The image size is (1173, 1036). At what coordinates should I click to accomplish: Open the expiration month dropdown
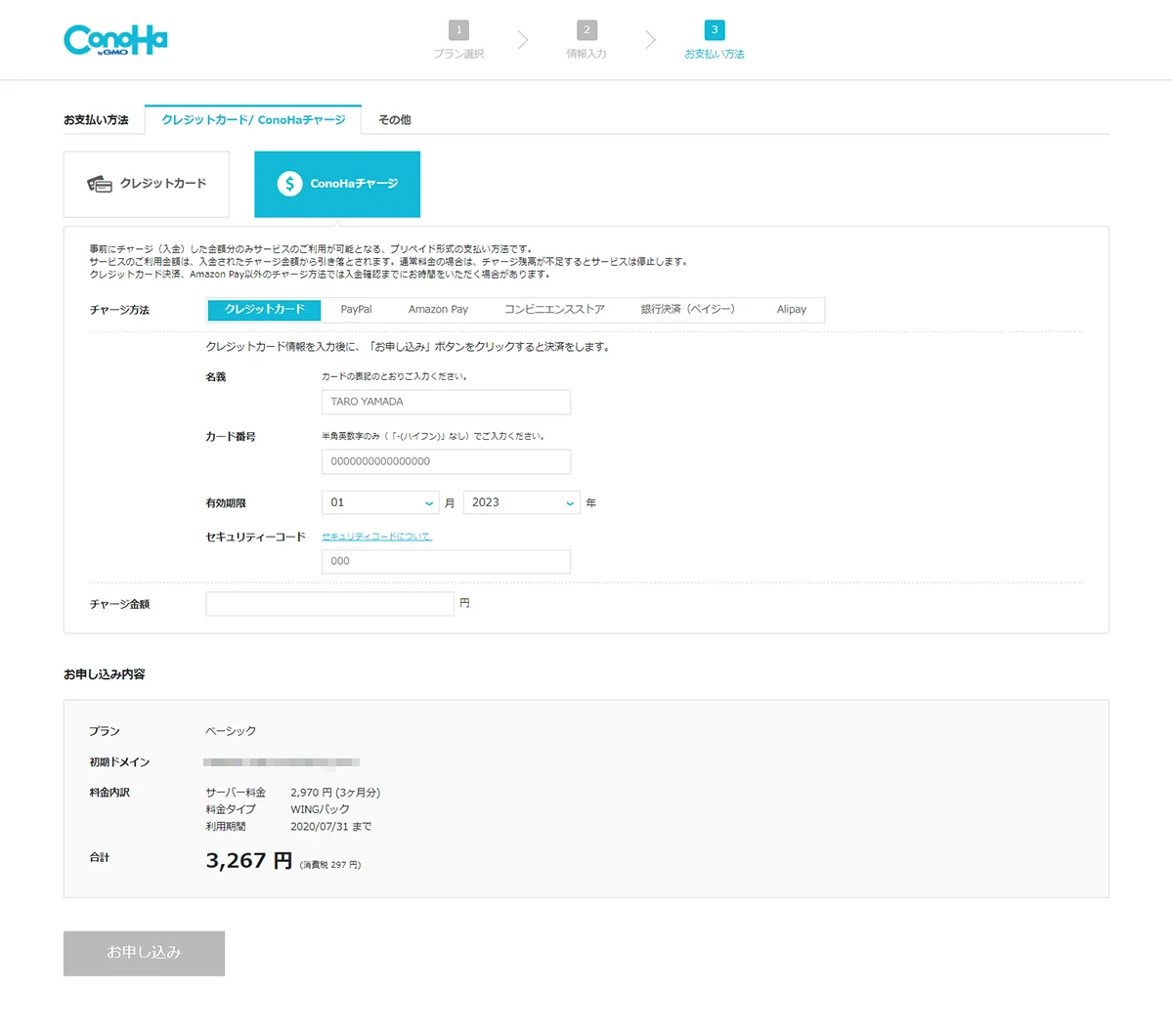tap(380, 502)
